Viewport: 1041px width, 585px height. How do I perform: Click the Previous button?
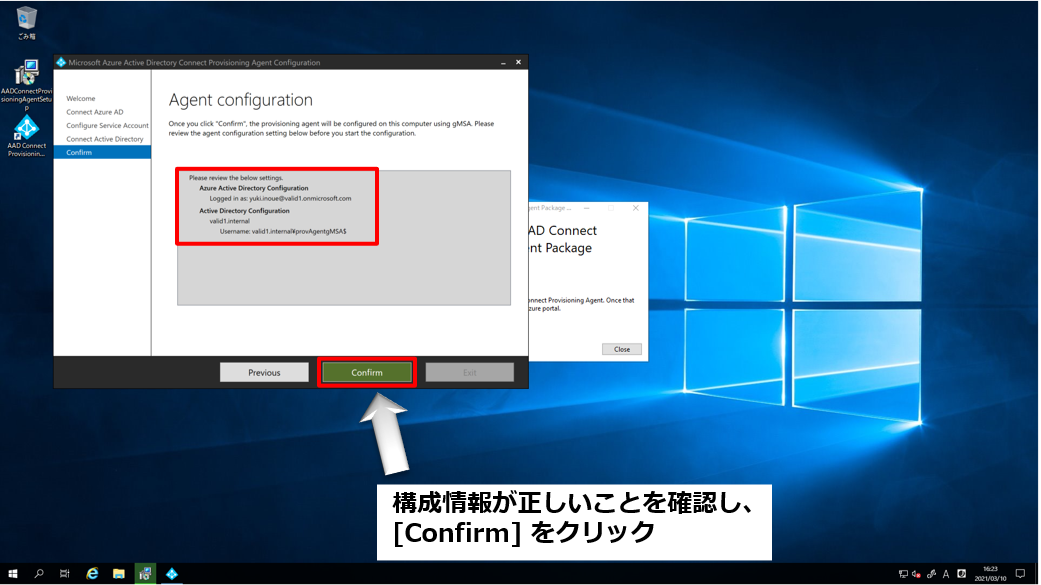264,373
